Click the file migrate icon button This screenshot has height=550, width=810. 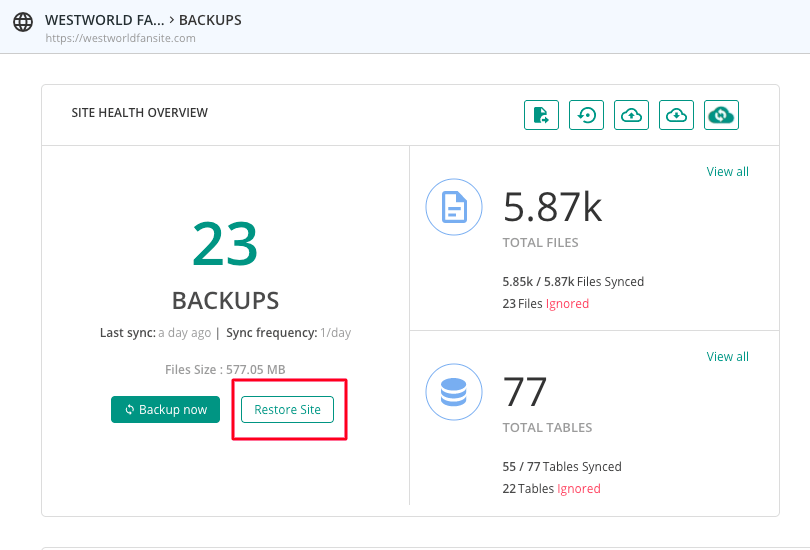[541, 115]
